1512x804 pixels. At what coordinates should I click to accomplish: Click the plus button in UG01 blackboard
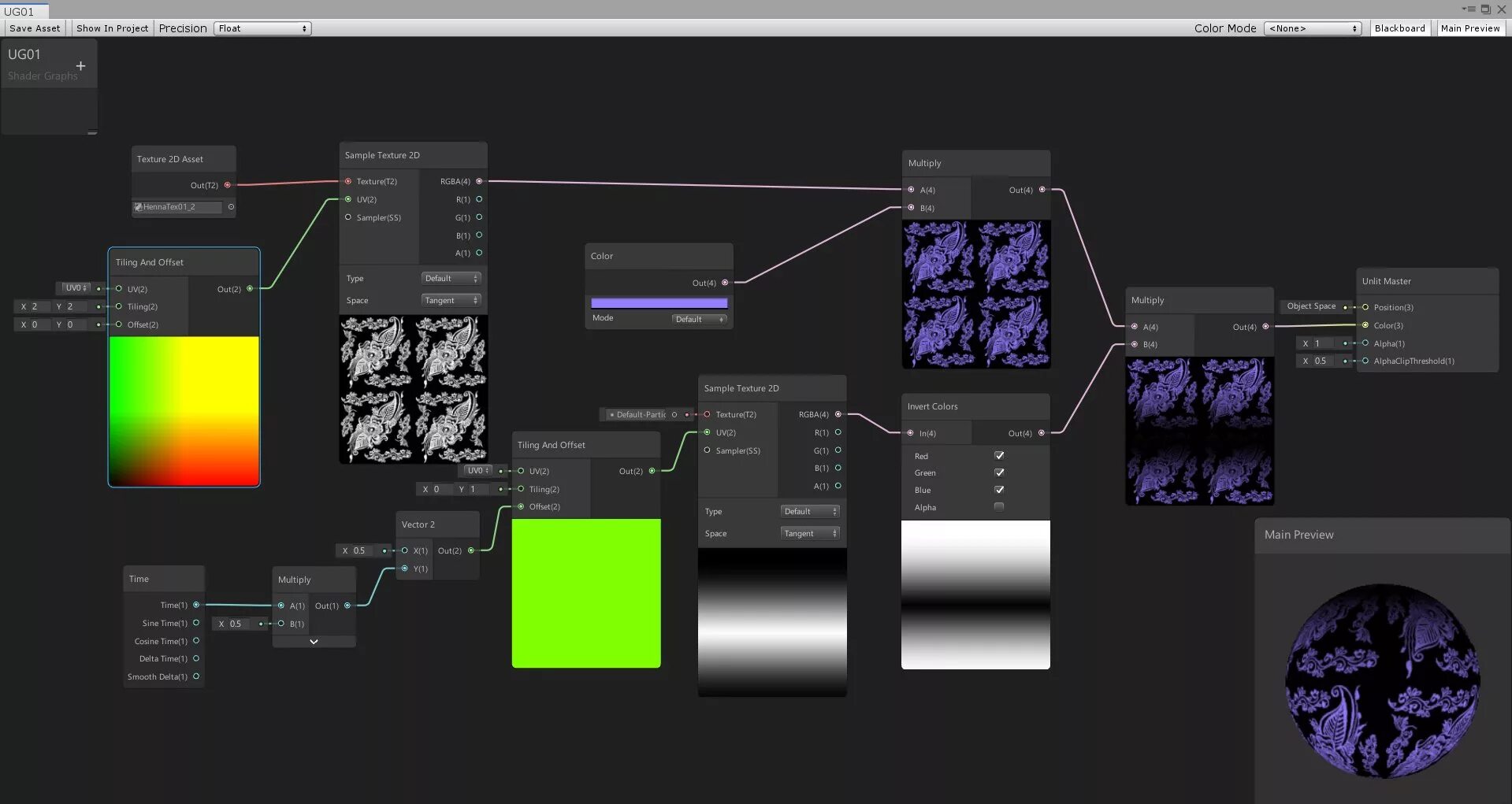pyautogui.click(x=80, y=66)
